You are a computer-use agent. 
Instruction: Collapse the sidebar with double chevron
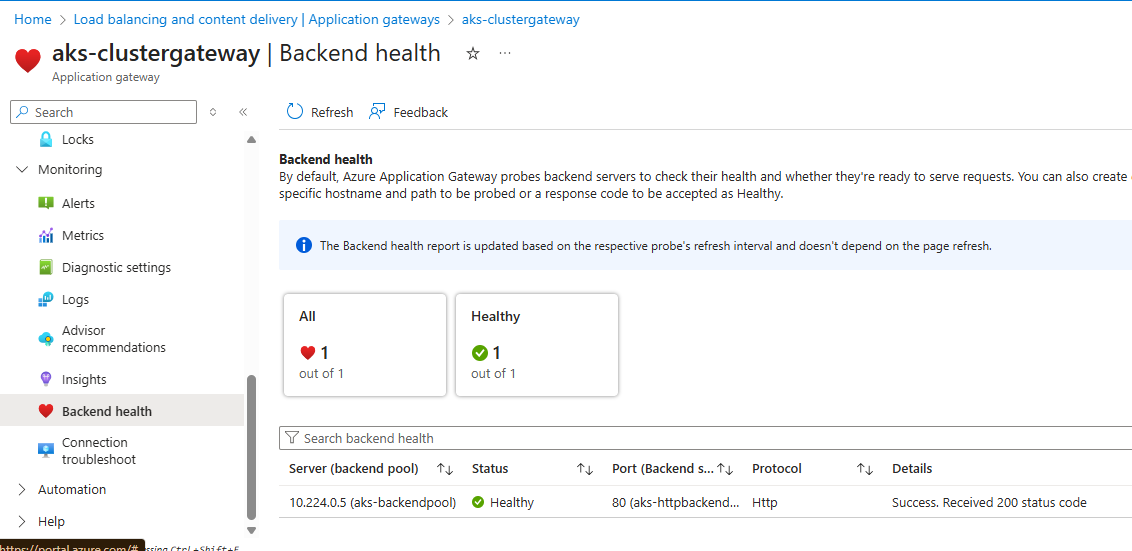pyautogui.click(x=243, y=112)
